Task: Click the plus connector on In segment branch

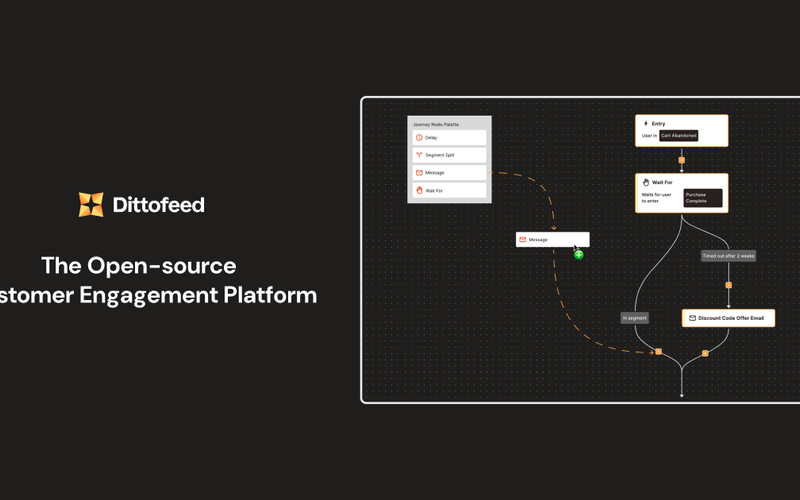Action: (x=659, y=352)
